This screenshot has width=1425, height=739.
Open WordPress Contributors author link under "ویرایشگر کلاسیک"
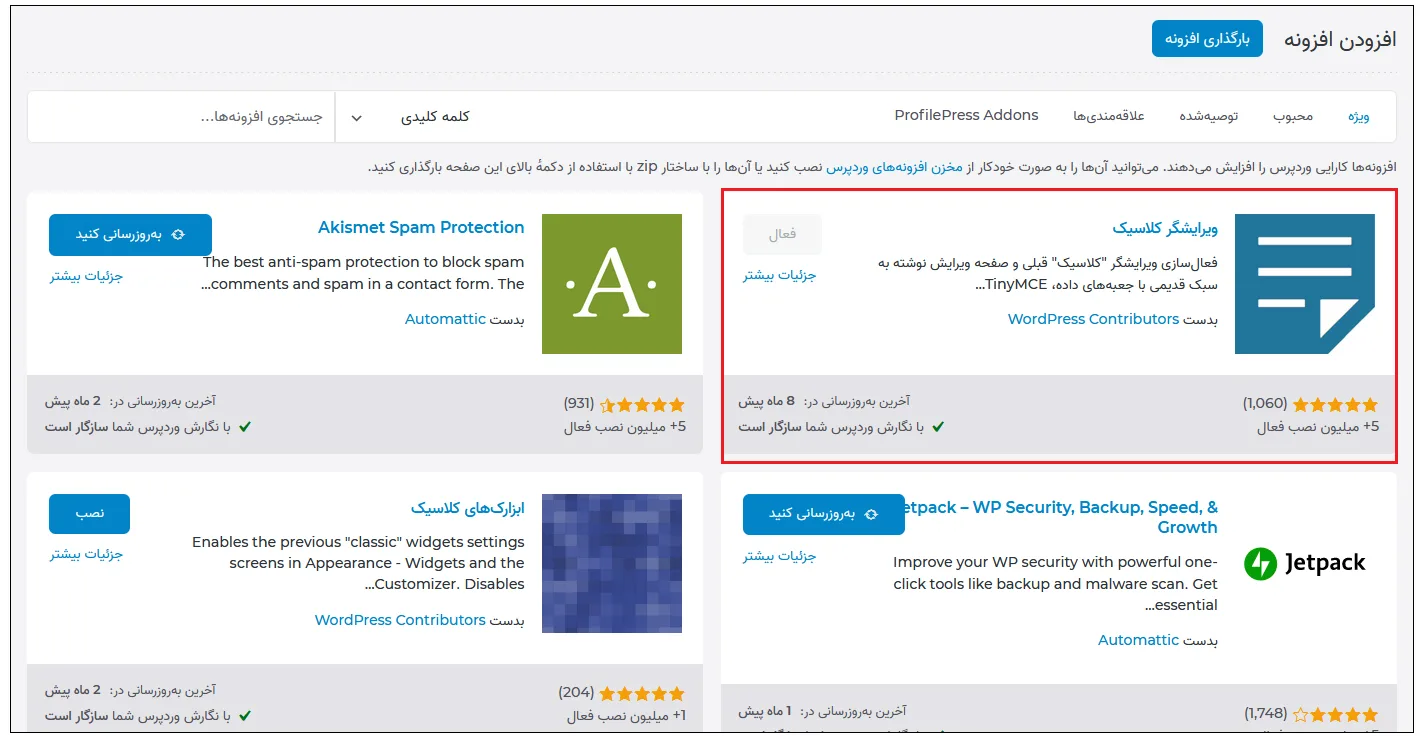[x=1093, y=319]
